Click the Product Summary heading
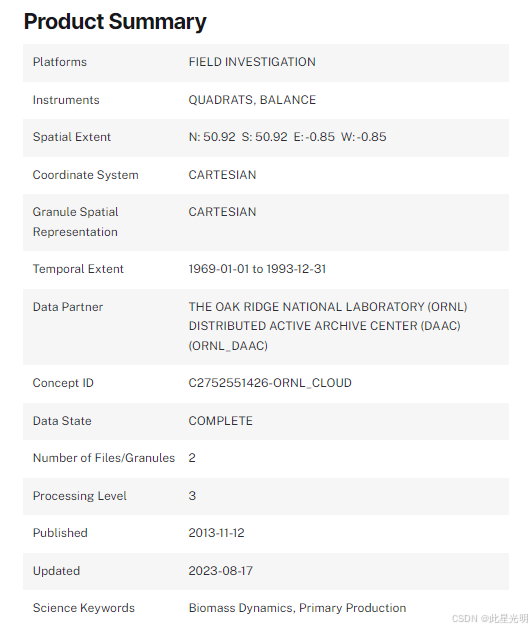 115,21
